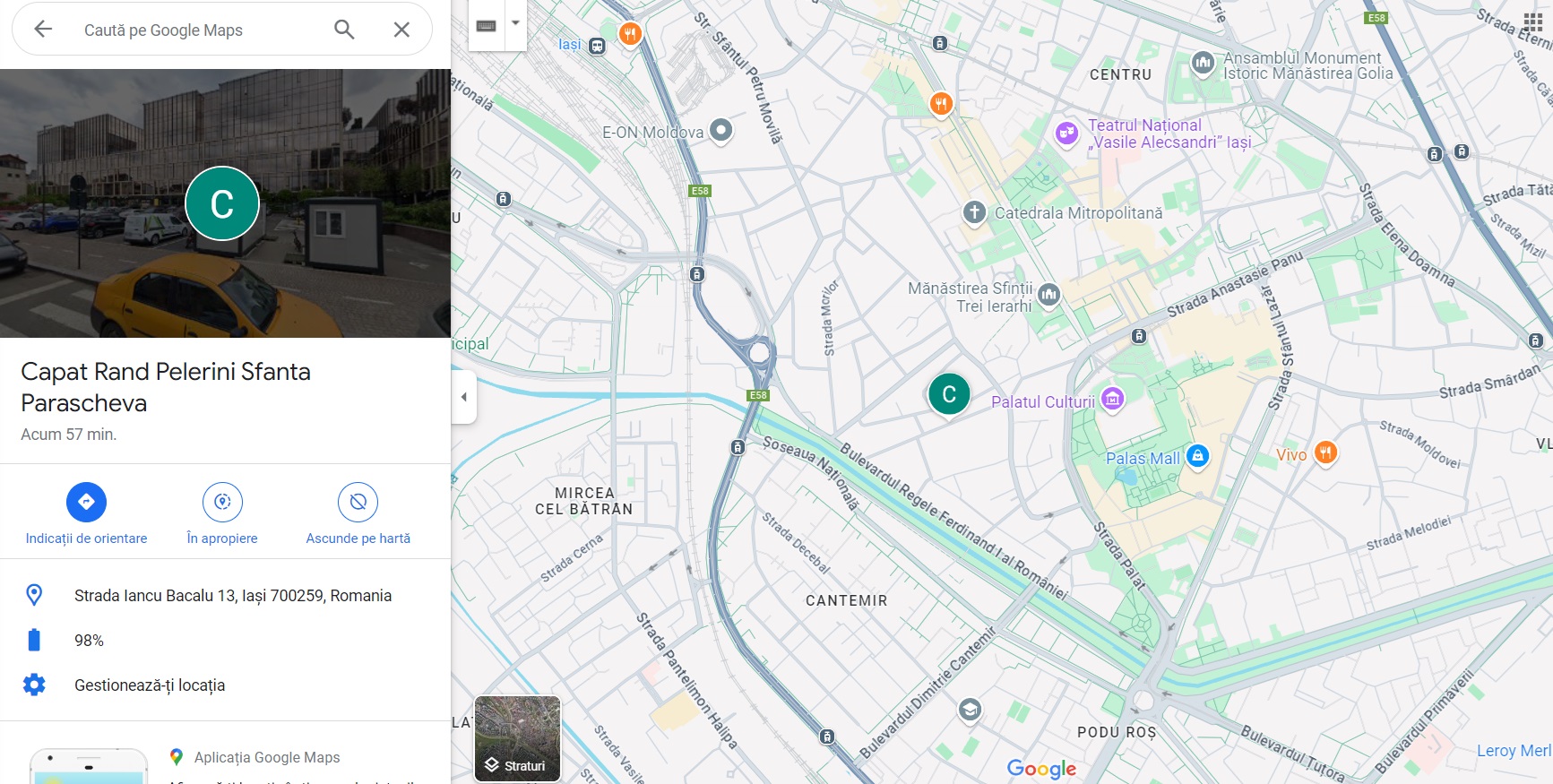1553x784 pixels.
Task: Clear the search box with X
Action: (x=401, y=30)
